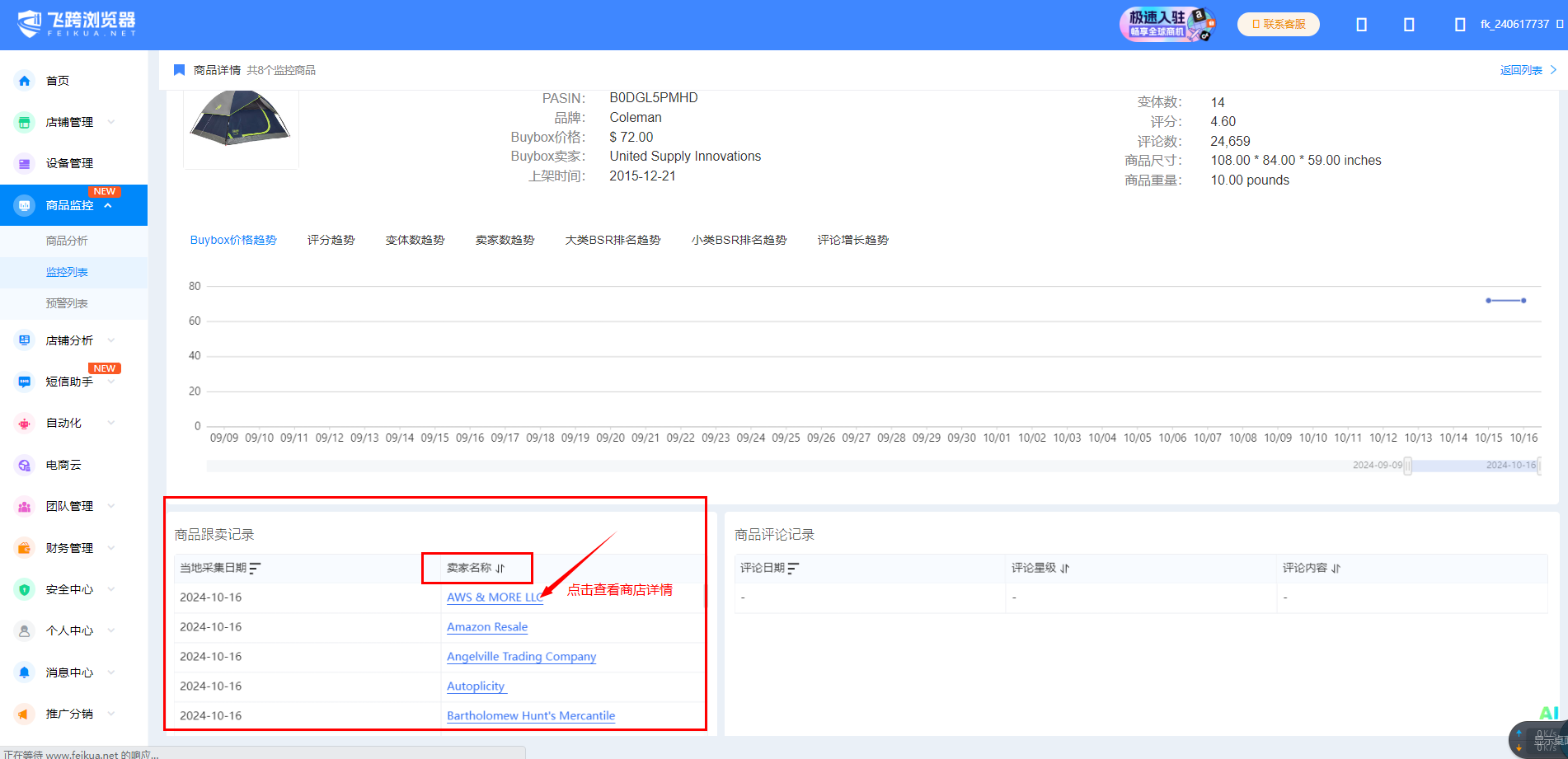Open the 首页 home icon in sidebar
The image size is (1568, 759).
pyautogui.click(x=24, y=81)
